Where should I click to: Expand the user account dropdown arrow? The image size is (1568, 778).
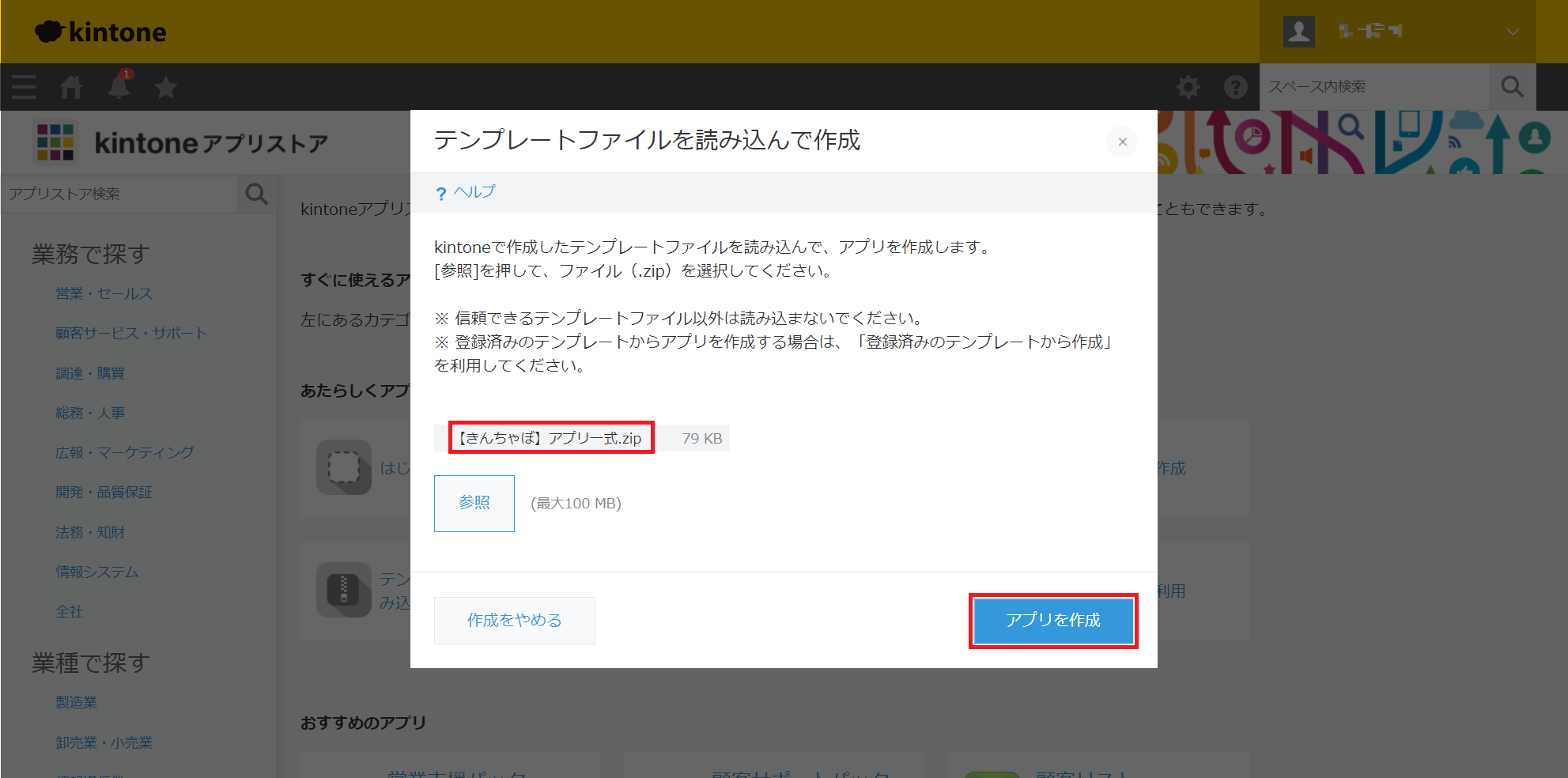(x=1512, y=32)
